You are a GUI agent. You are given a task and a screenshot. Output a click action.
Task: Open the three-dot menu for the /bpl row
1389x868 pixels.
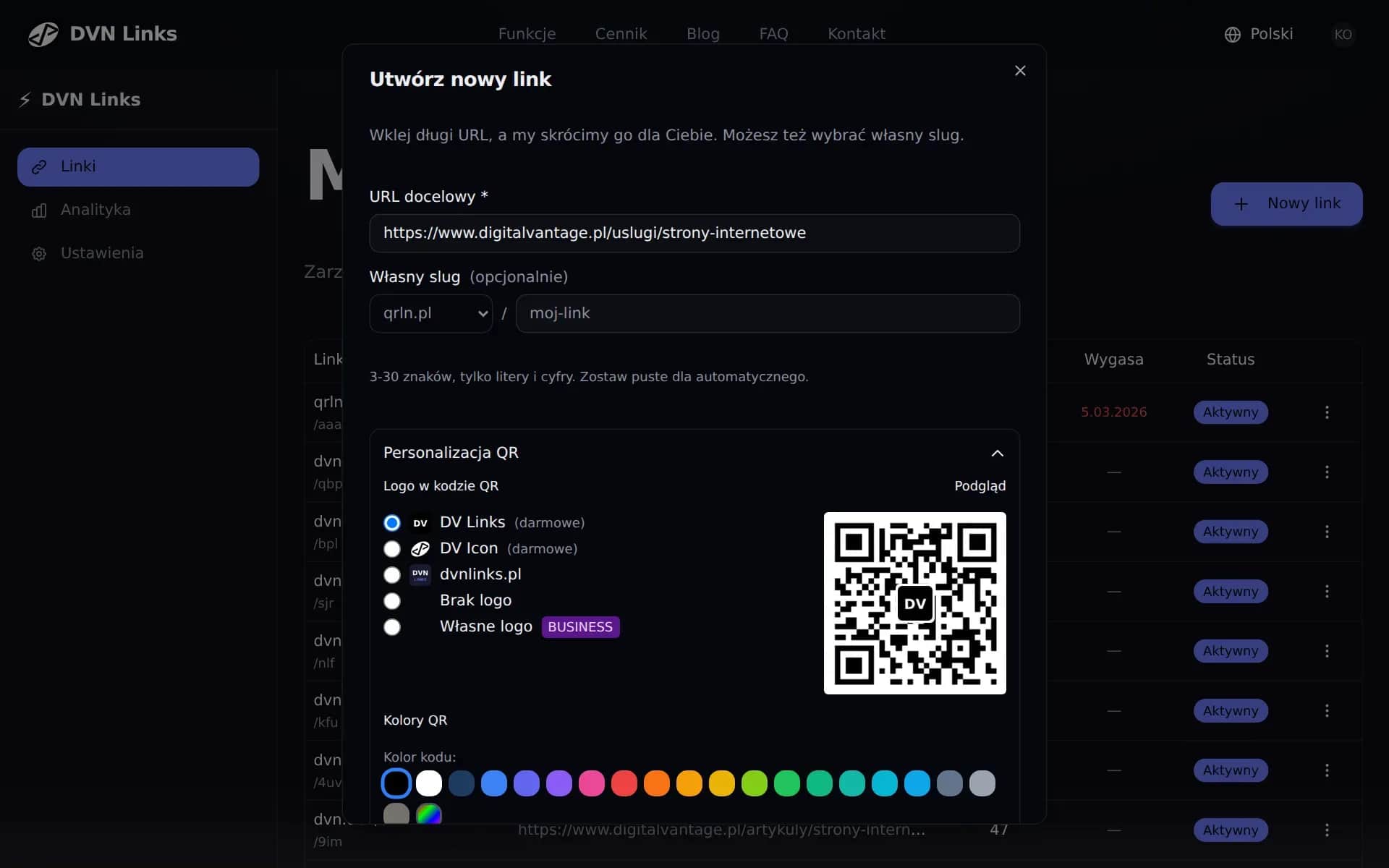[x=1327, y=532]
